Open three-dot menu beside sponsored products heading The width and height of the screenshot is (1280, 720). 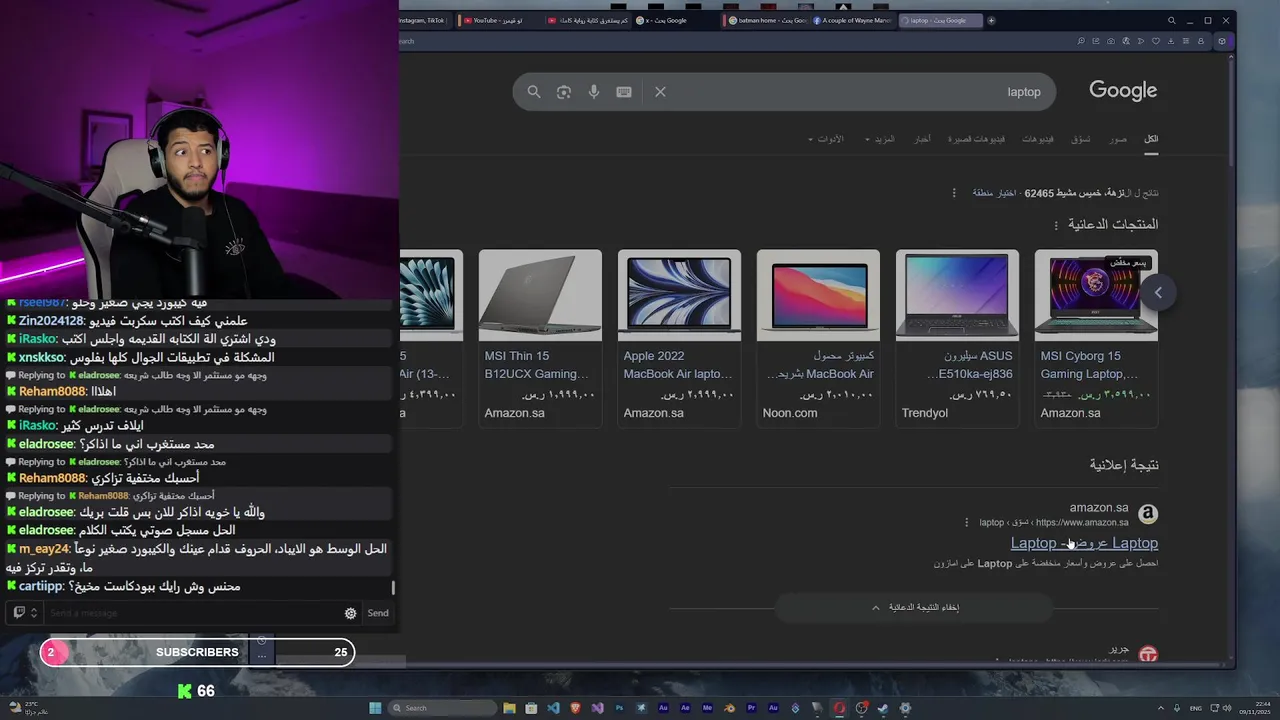[1055, 225]
